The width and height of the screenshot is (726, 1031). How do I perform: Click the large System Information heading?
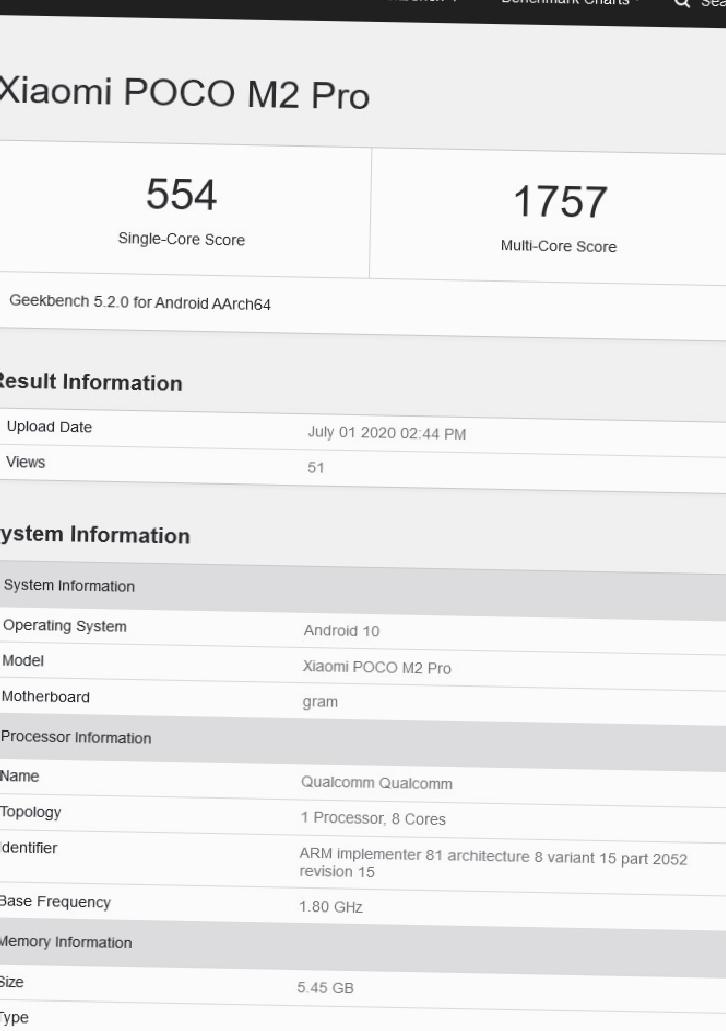95,535
